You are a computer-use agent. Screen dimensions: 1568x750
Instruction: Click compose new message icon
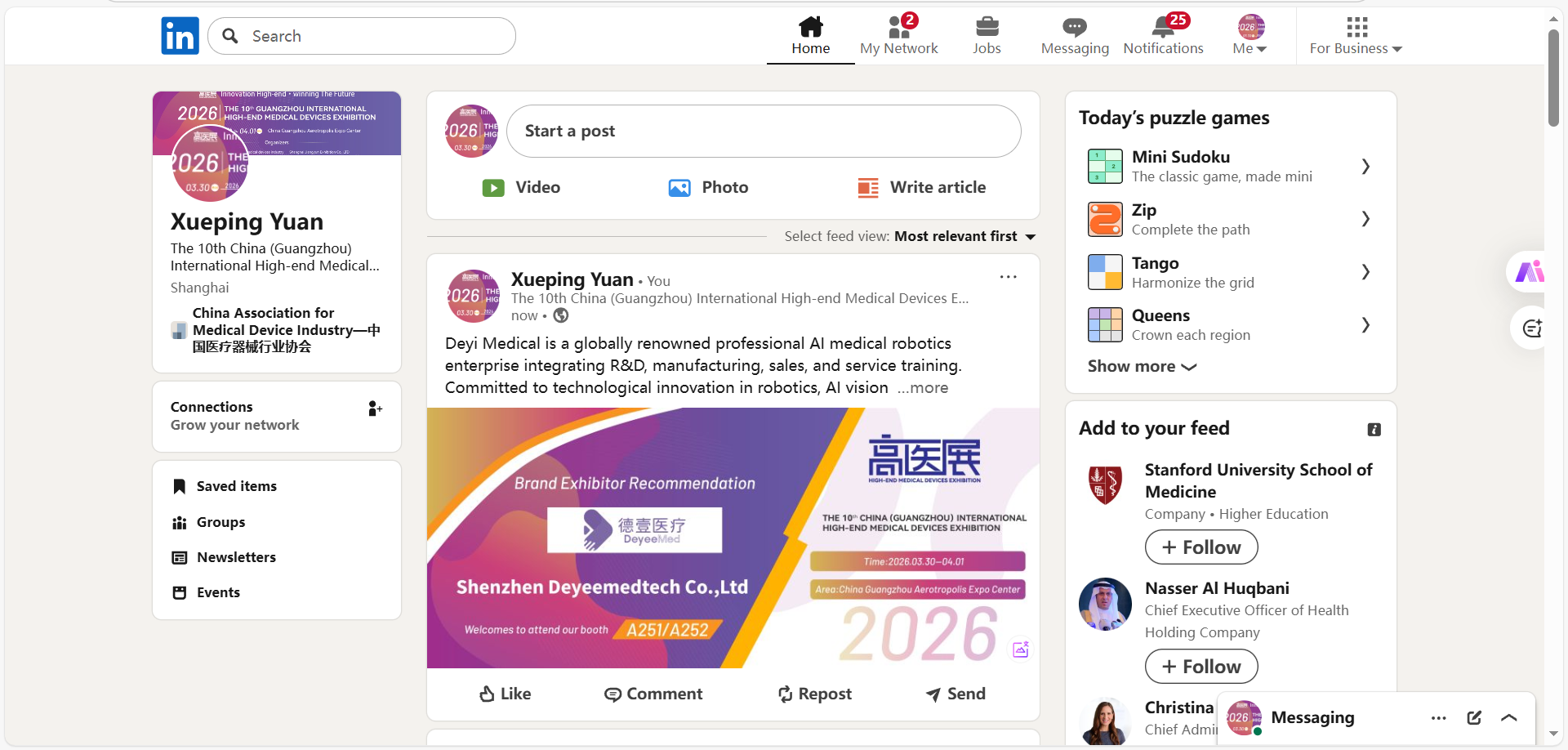[x=1474, y=717]
